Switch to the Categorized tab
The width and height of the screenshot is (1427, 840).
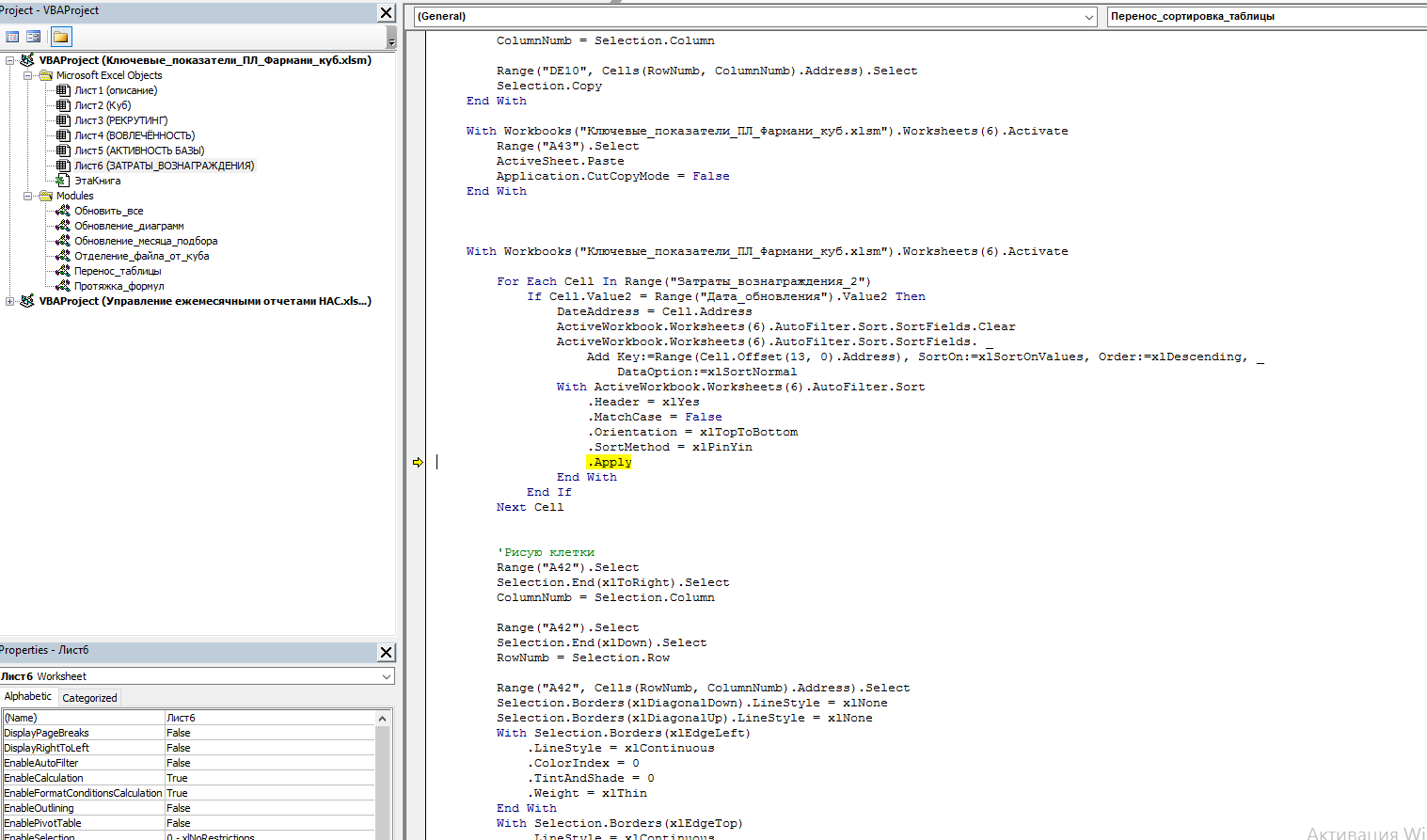coord(89,698)
